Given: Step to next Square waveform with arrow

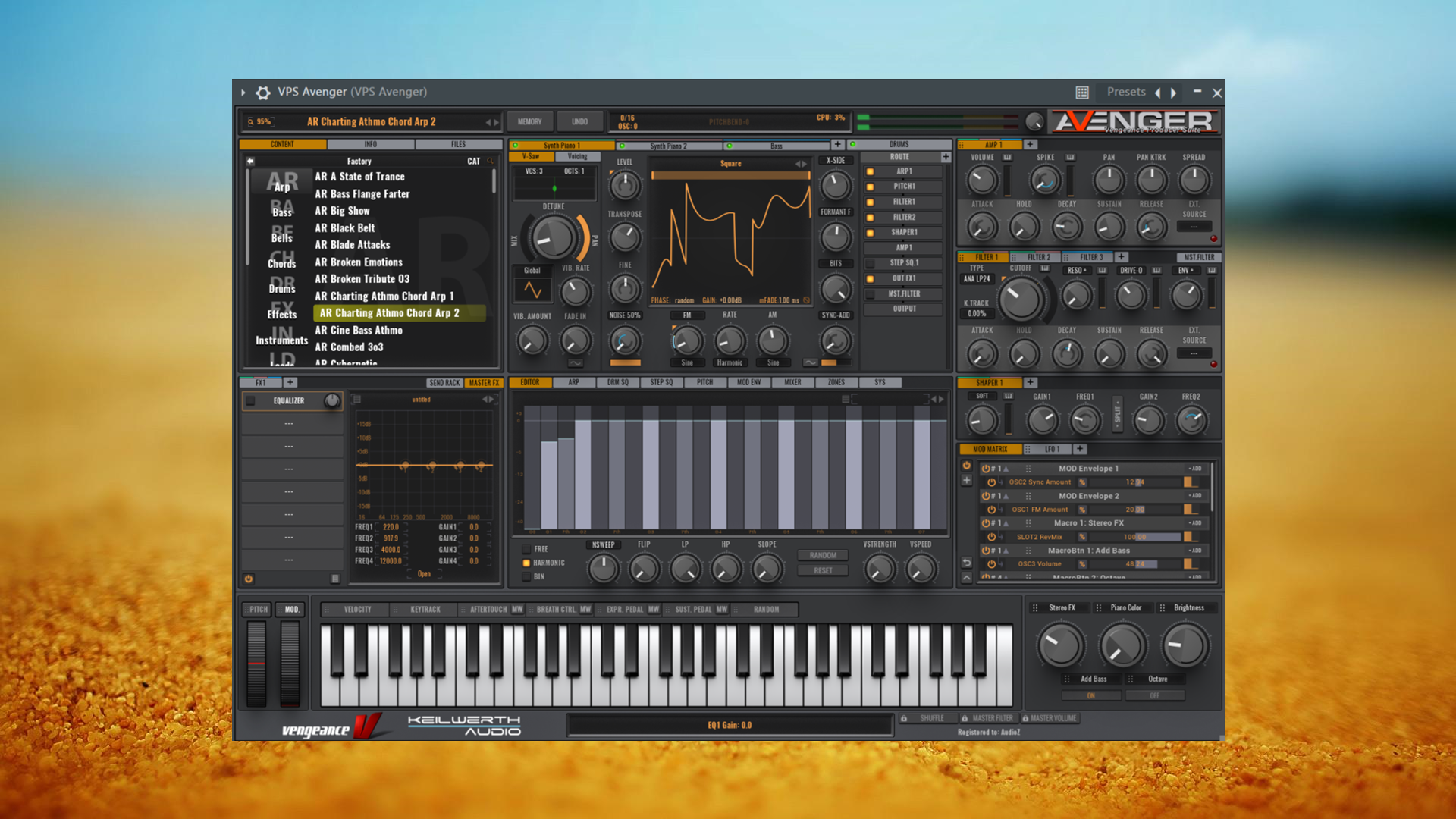Looking at the screenshot, I should (805, 164).
